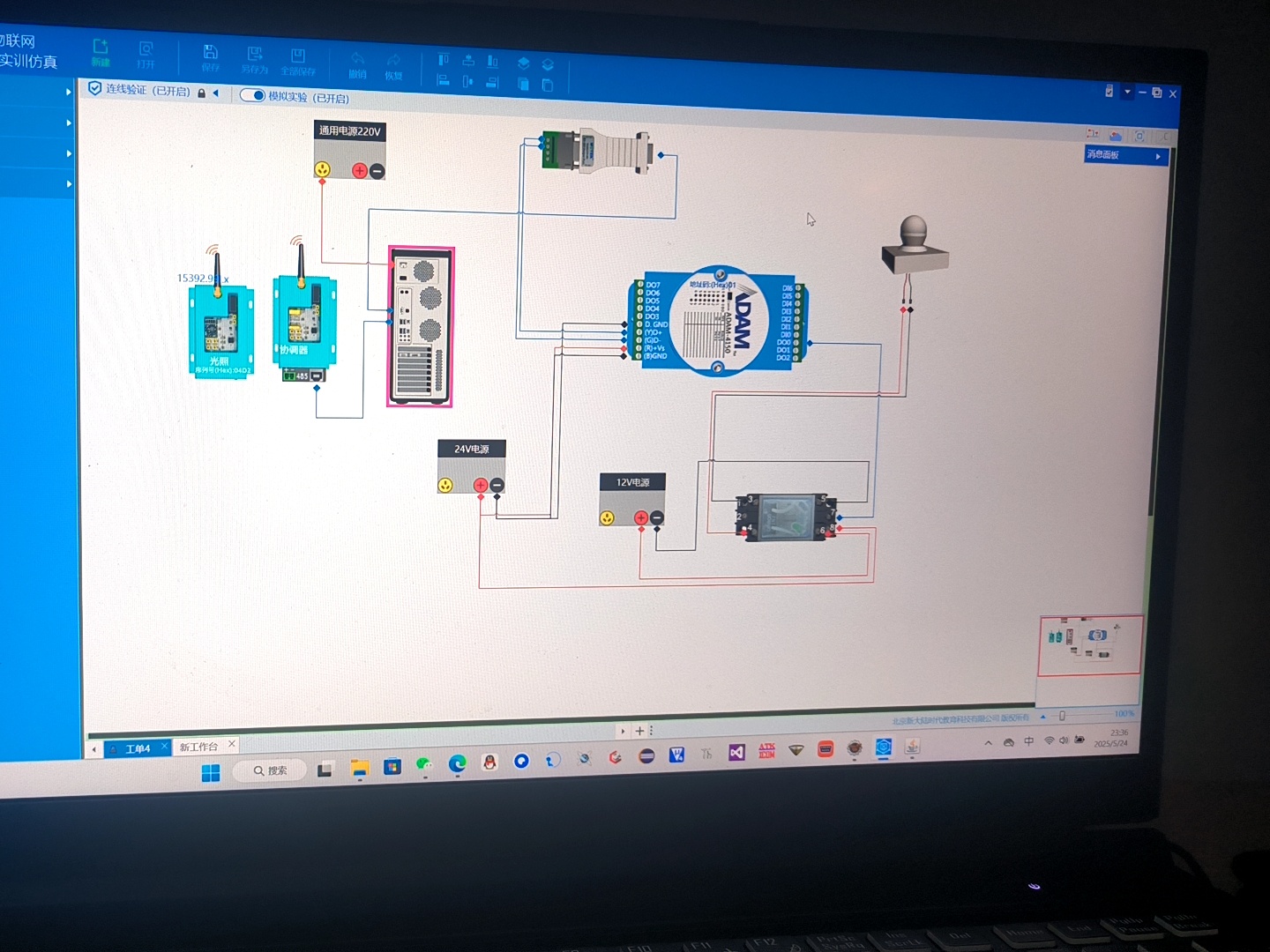The height and width of the screenshot is (952, 1270).
Task: Select the 通用电源220V power supply
Action: (x=350, y=150)
